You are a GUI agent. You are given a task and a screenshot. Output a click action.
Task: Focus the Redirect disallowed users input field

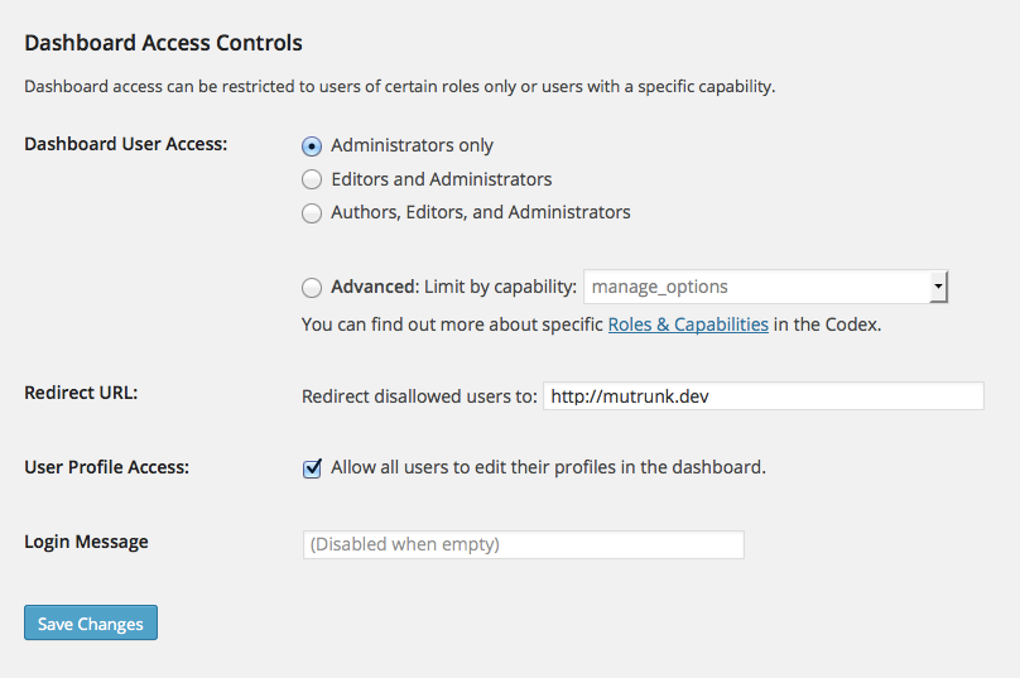[x=760, y=396]
